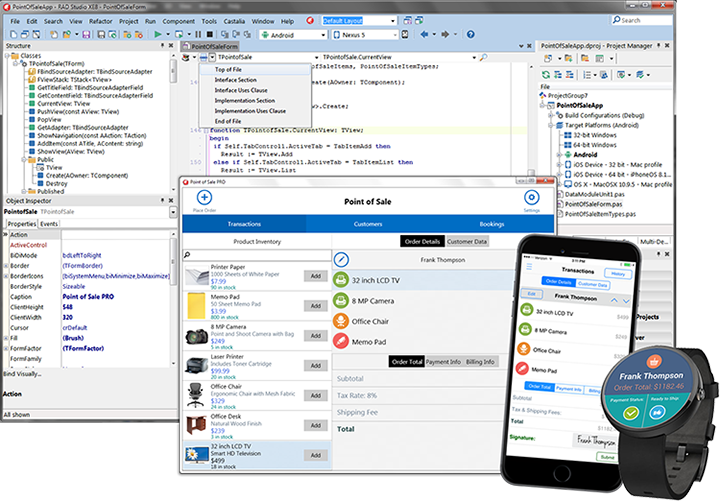The height and width of the screenshot is (501, 720).
Task: Open the TPointofSale class dropdown in editor
Action: (316, 57)
